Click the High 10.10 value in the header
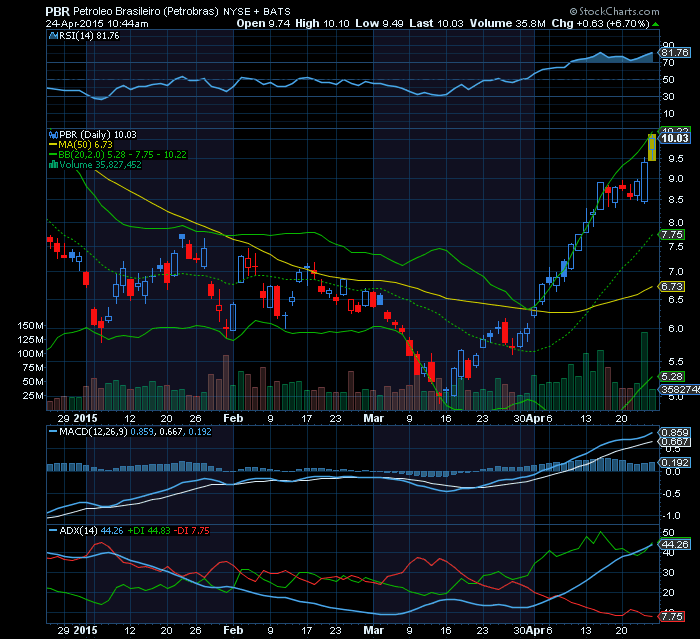The image size is (700, 639). [x=322, y=24]
